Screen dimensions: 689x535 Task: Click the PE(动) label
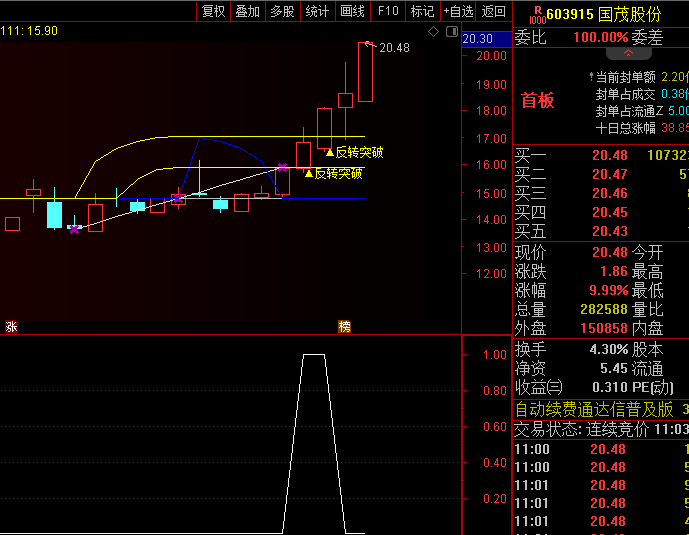653,387
